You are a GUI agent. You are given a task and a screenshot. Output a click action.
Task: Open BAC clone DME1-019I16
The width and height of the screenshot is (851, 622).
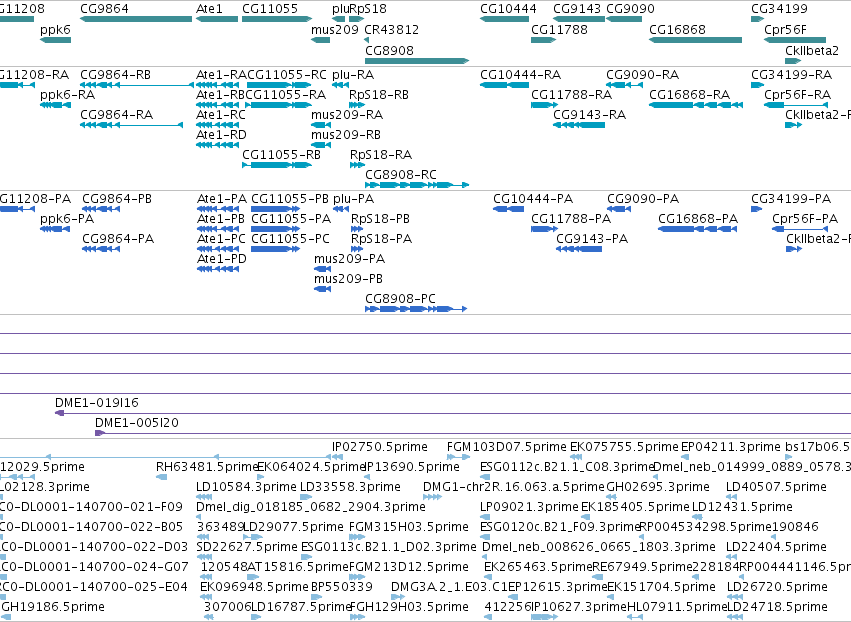pos(97,403)
